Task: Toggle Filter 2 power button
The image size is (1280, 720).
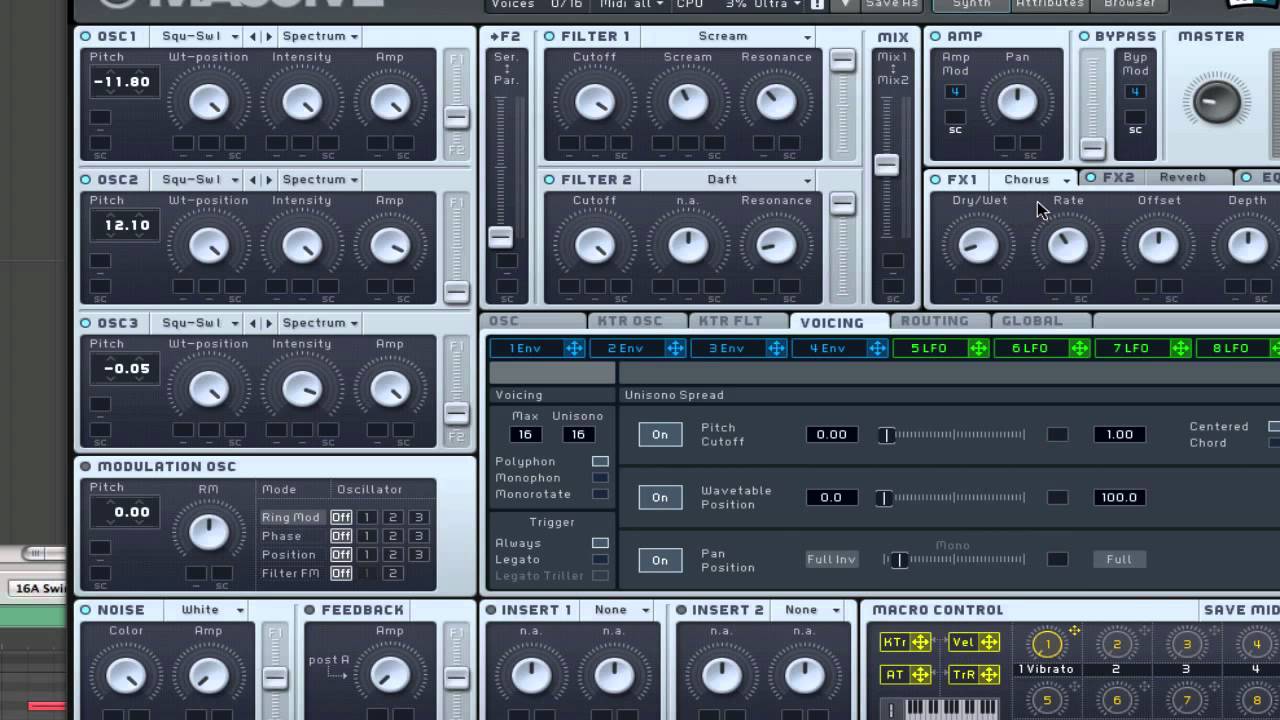Action: [550, 180]
